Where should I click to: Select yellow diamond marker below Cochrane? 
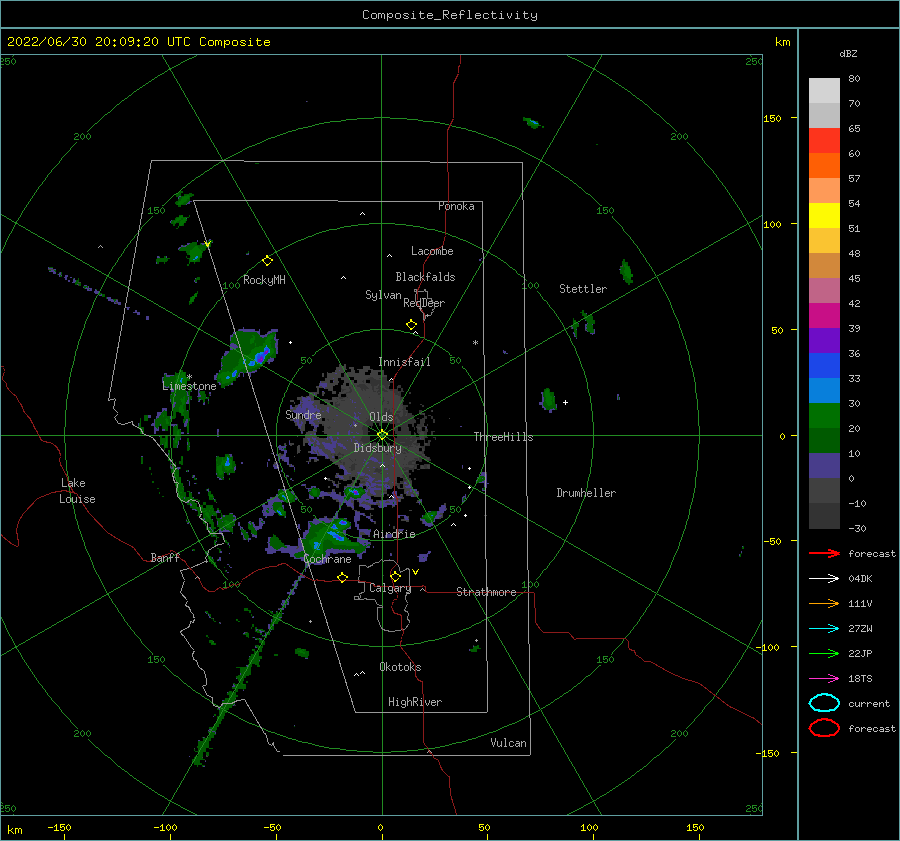pos(343,577)
